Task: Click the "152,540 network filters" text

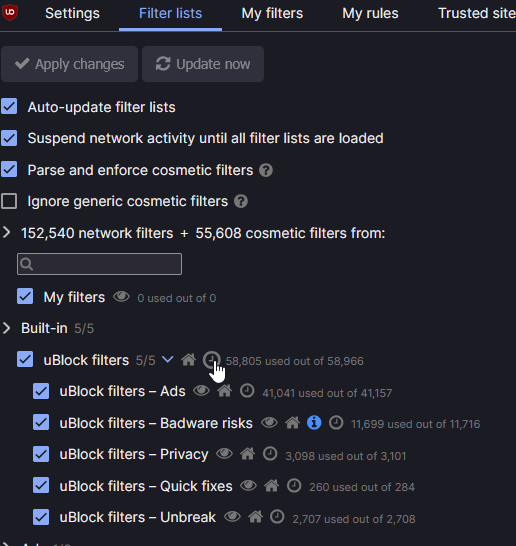Action: [97, 233]
